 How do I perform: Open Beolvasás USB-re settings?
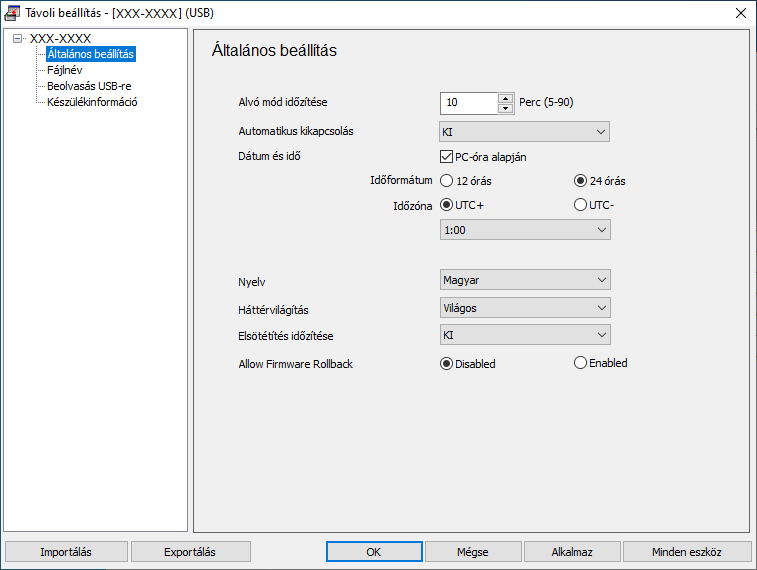tap(88, 86)
